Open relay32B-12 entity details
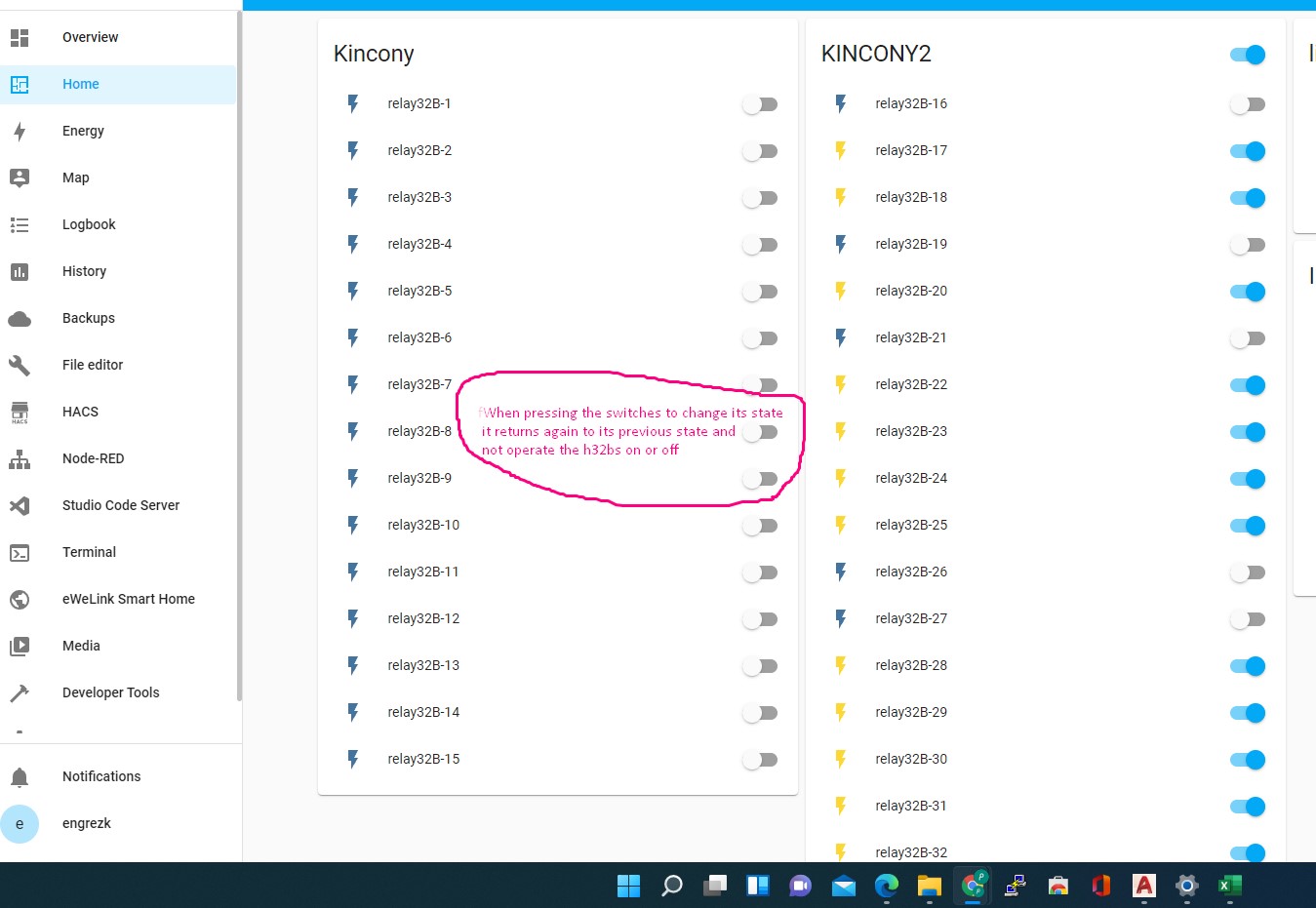Screen dimensions: 1316x908 point(423,618)
